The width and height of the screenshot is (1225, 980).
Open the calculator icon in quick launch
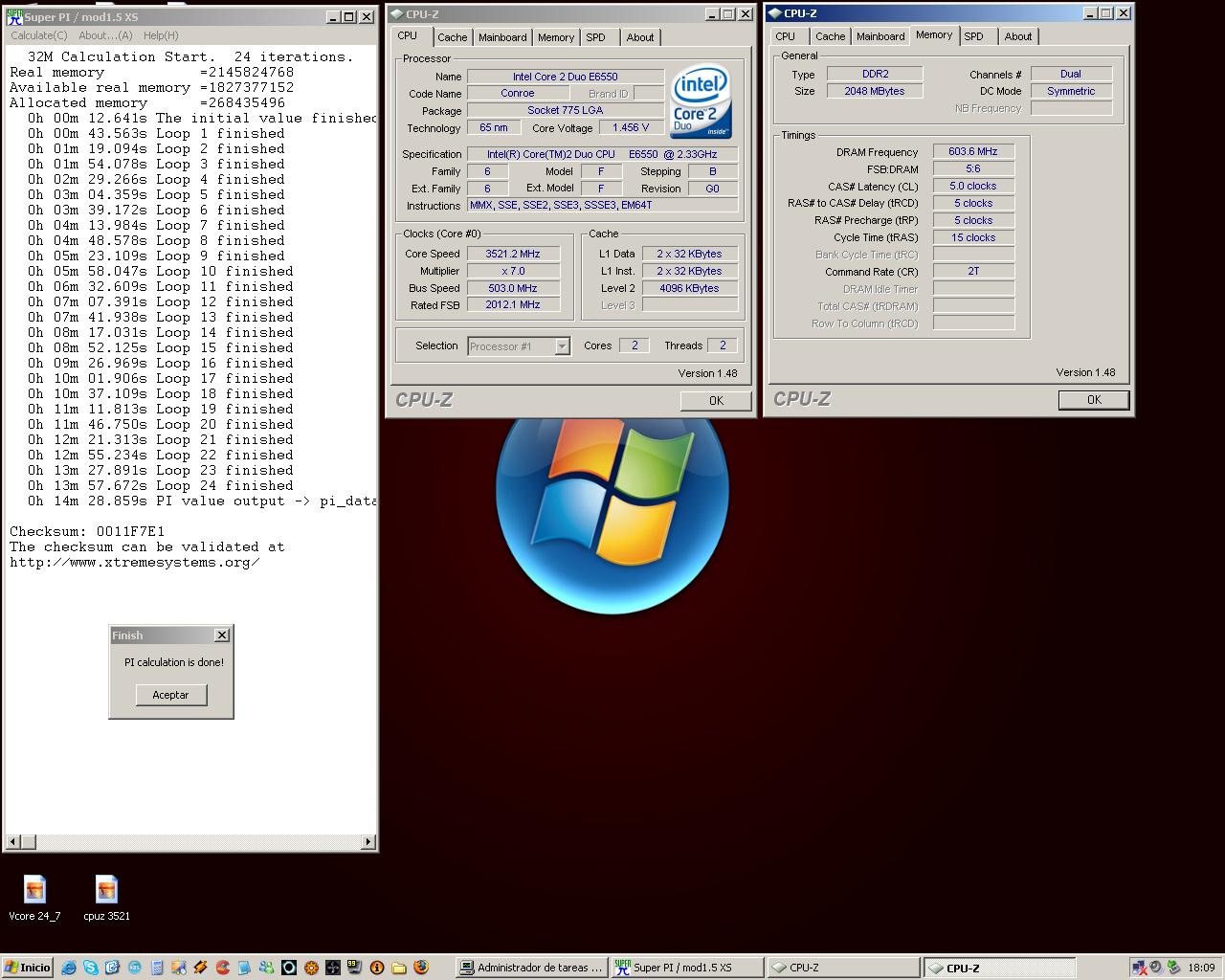coord(157,968)
